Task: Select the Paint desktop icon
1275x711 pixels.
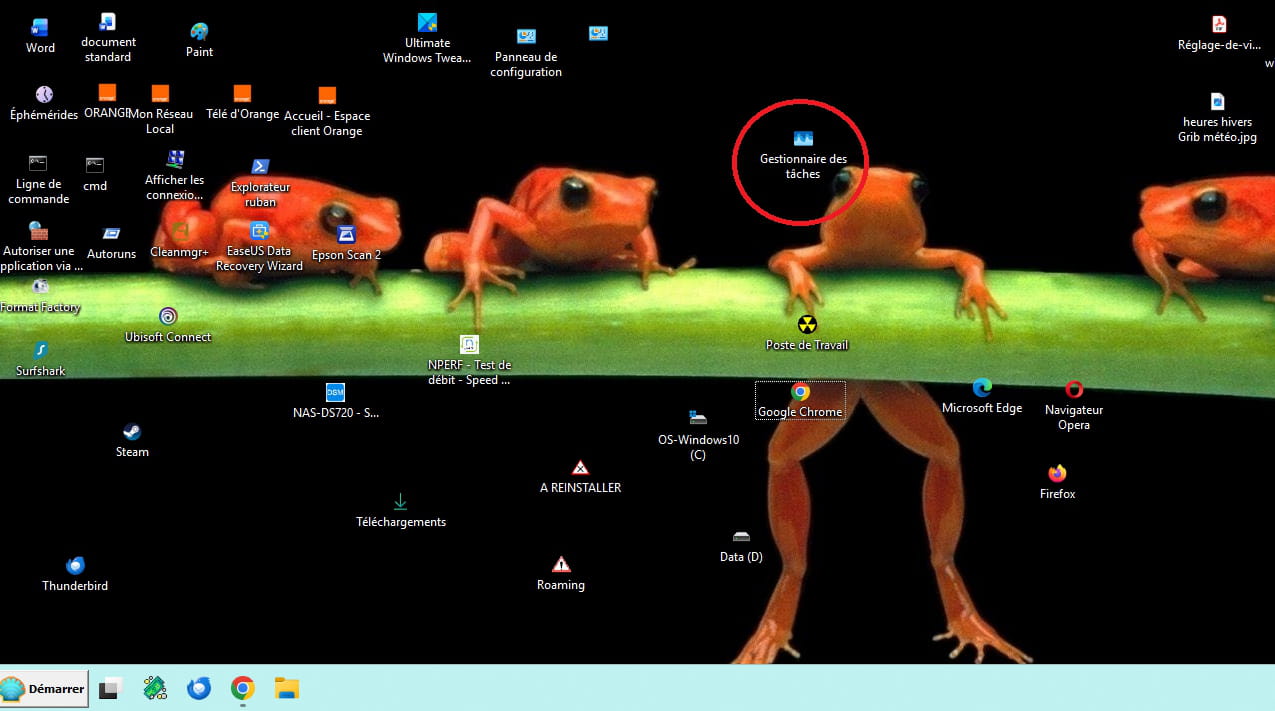Action: point(199,32)
